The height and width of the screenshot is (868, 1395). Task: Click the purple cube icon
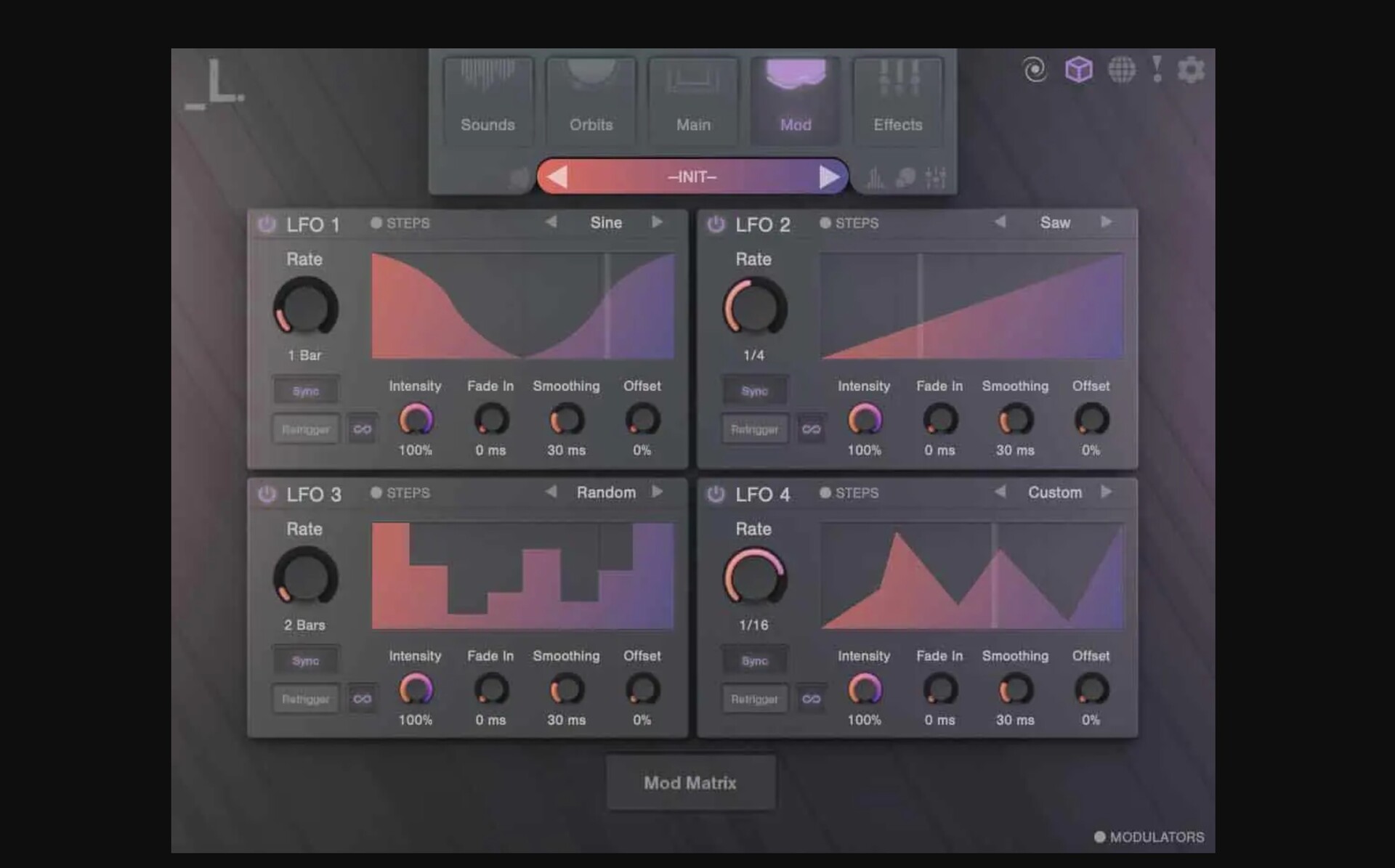1078,70
